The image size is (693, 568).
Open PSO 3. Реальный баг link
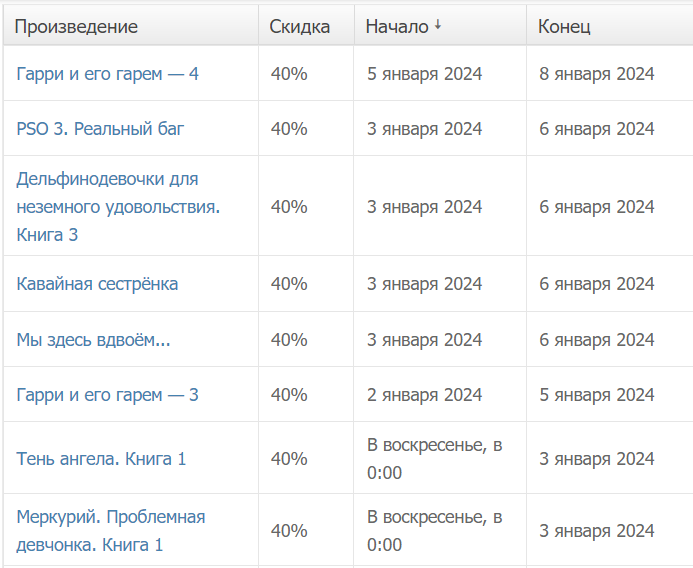pos(100,129)
